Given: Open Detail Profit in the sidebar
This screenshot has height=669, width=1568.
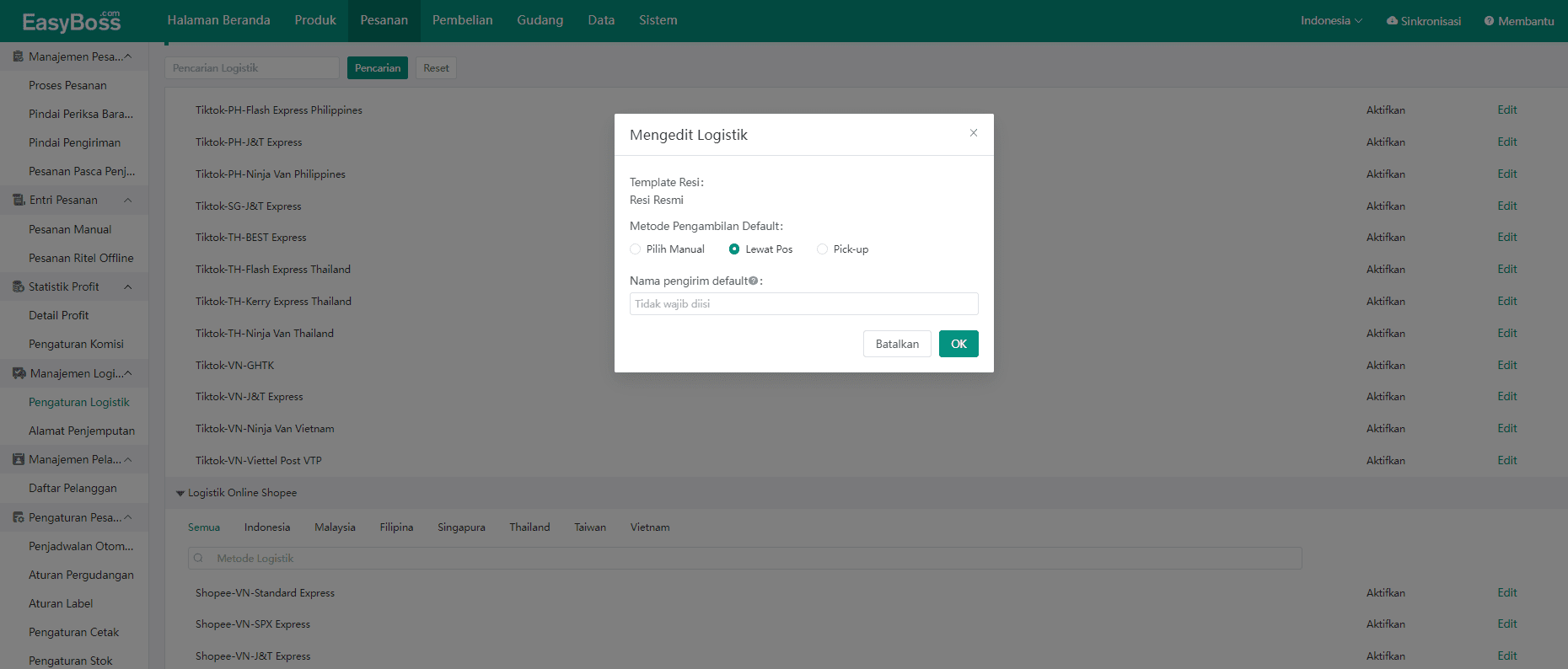Looking at the screenshot, I should 59,315.
